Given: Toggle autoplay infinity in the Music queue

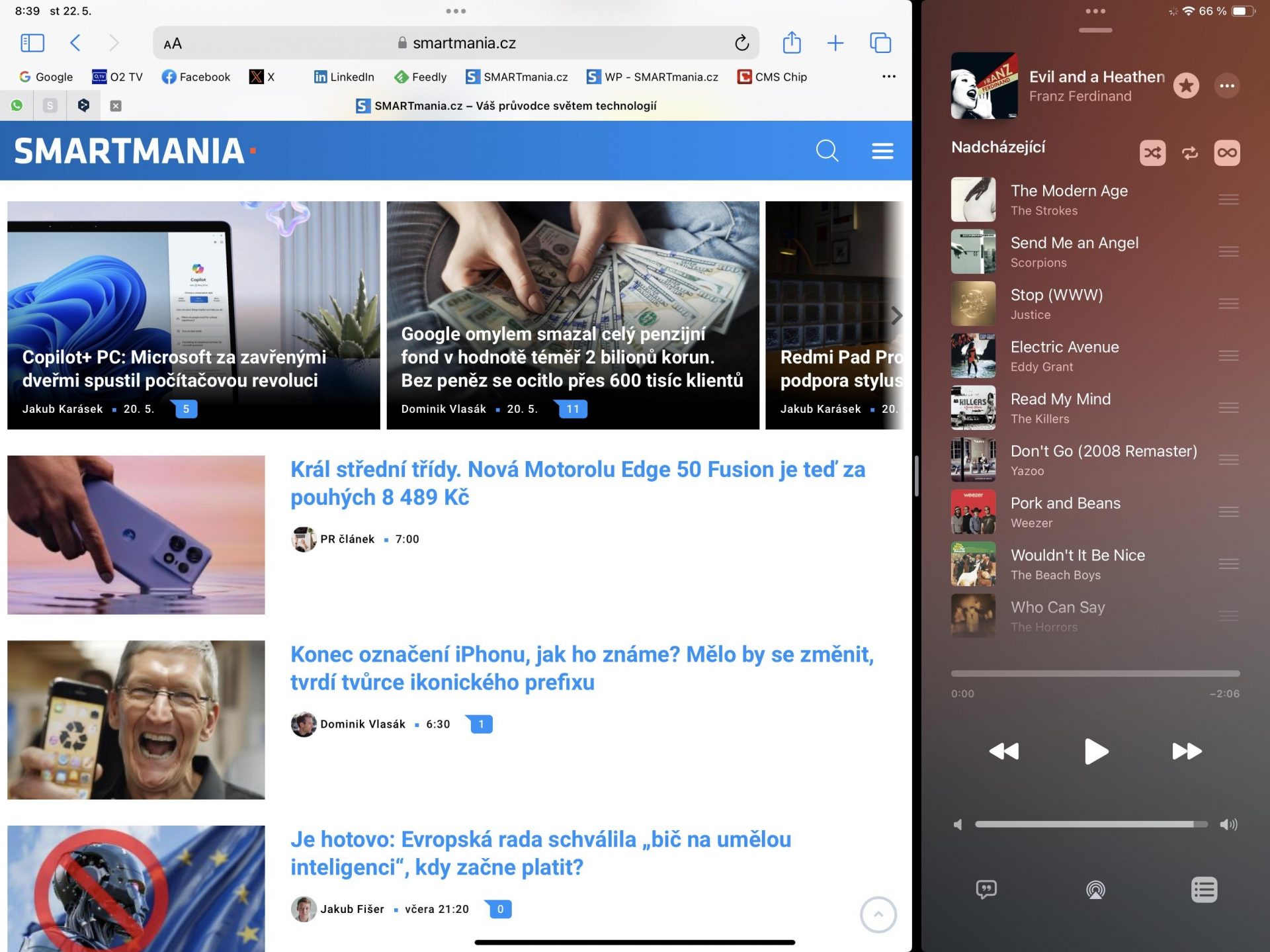Looking at the screenshot, I should click(x=1227, y=153).
